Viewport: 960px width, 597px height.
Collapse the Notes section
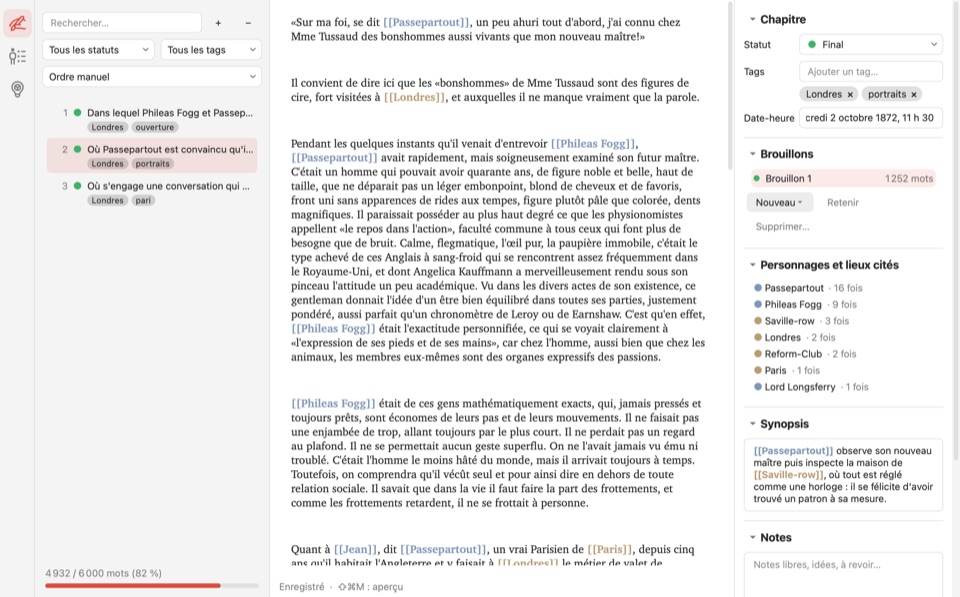tap(752, 538)
